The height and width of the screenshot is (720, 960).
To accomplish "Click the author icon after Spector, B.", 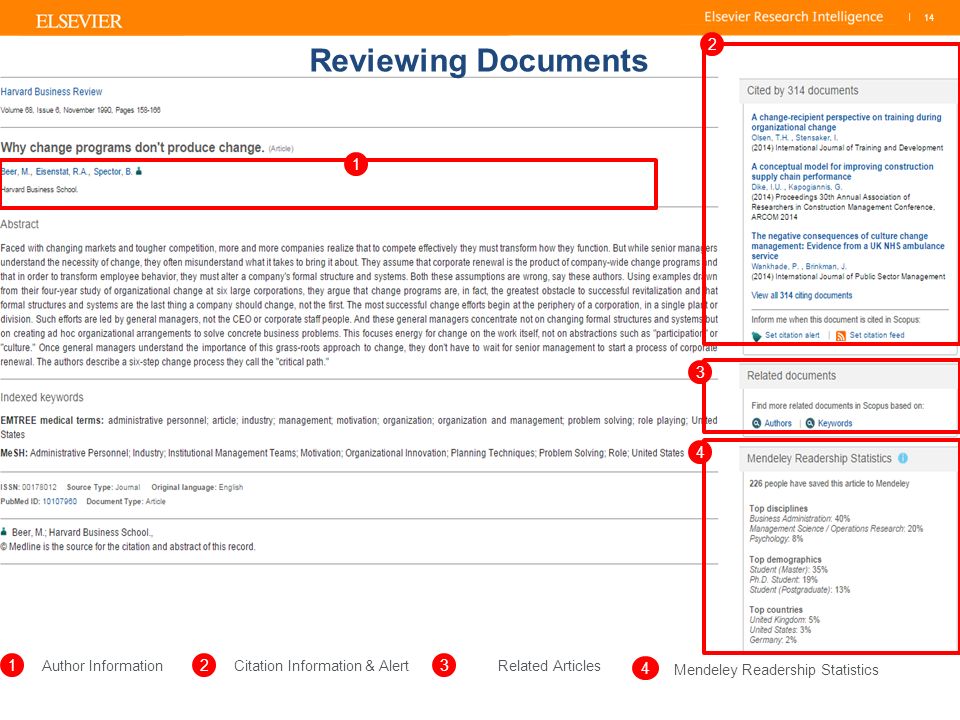I will click(x=139, y=171).
